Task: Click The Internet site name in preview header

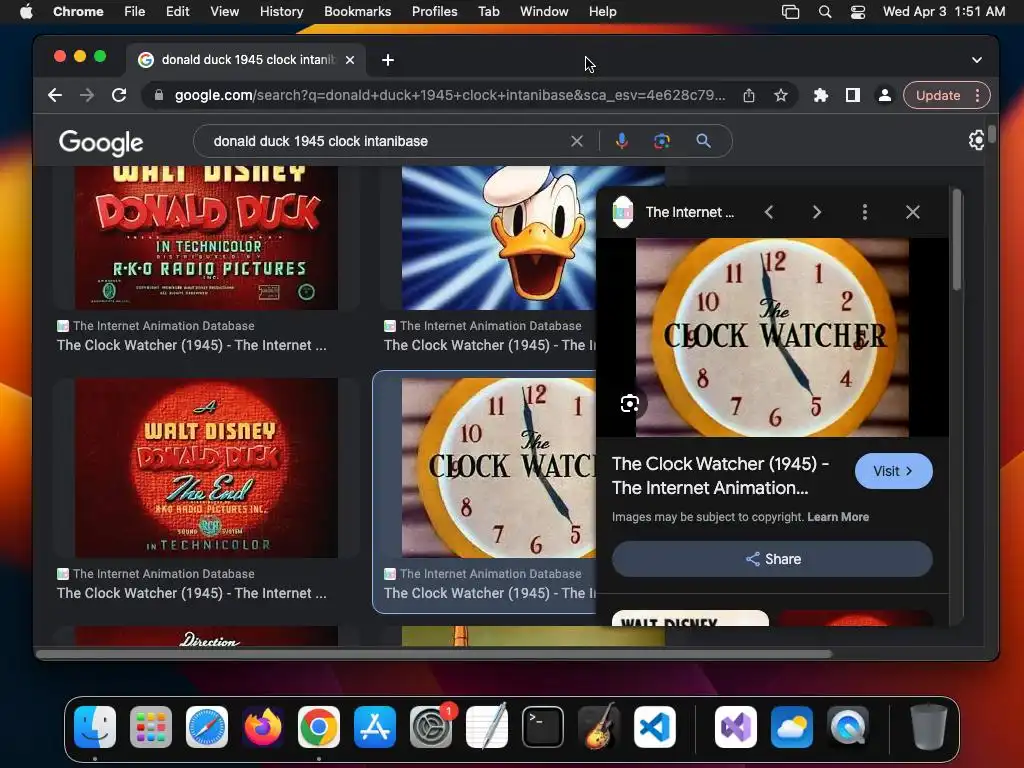Action: coord(690,212)
